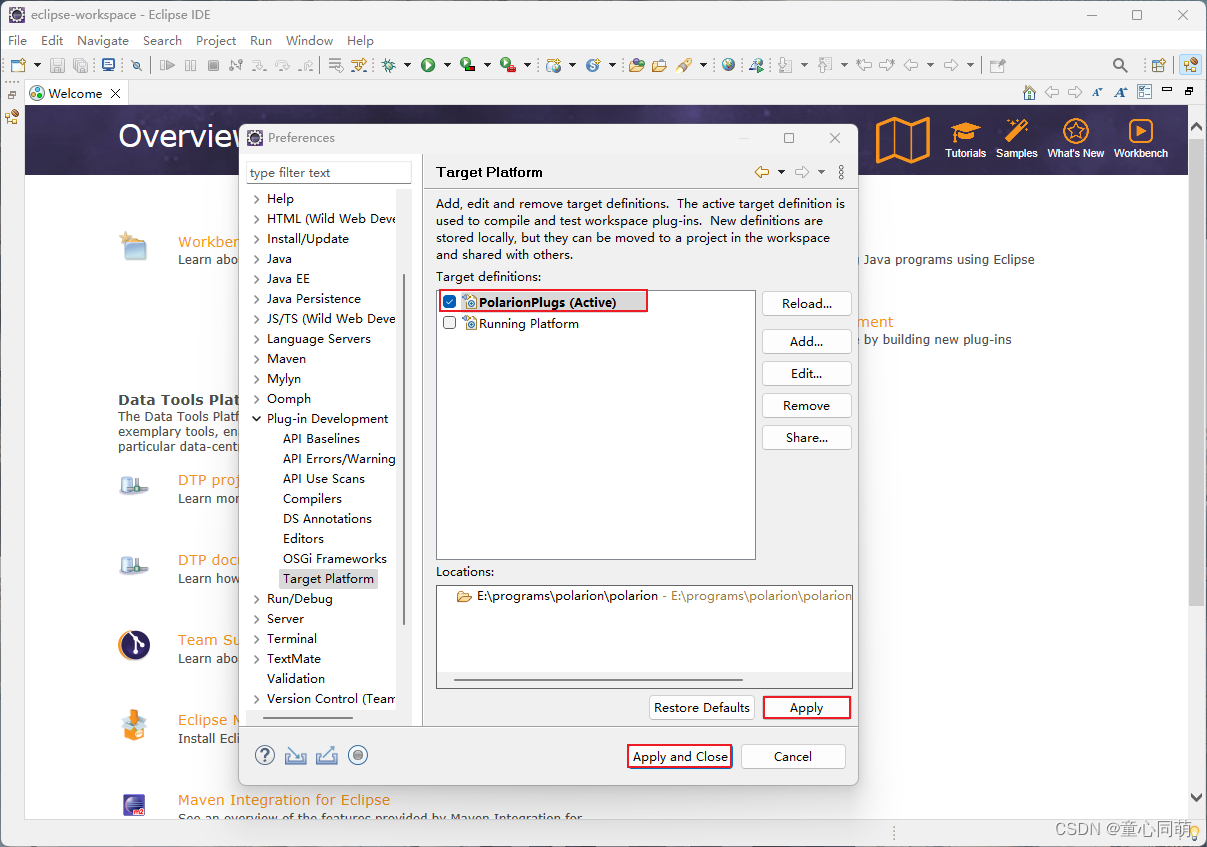
Task: Click the Remove button
Action: coord(807,405)
